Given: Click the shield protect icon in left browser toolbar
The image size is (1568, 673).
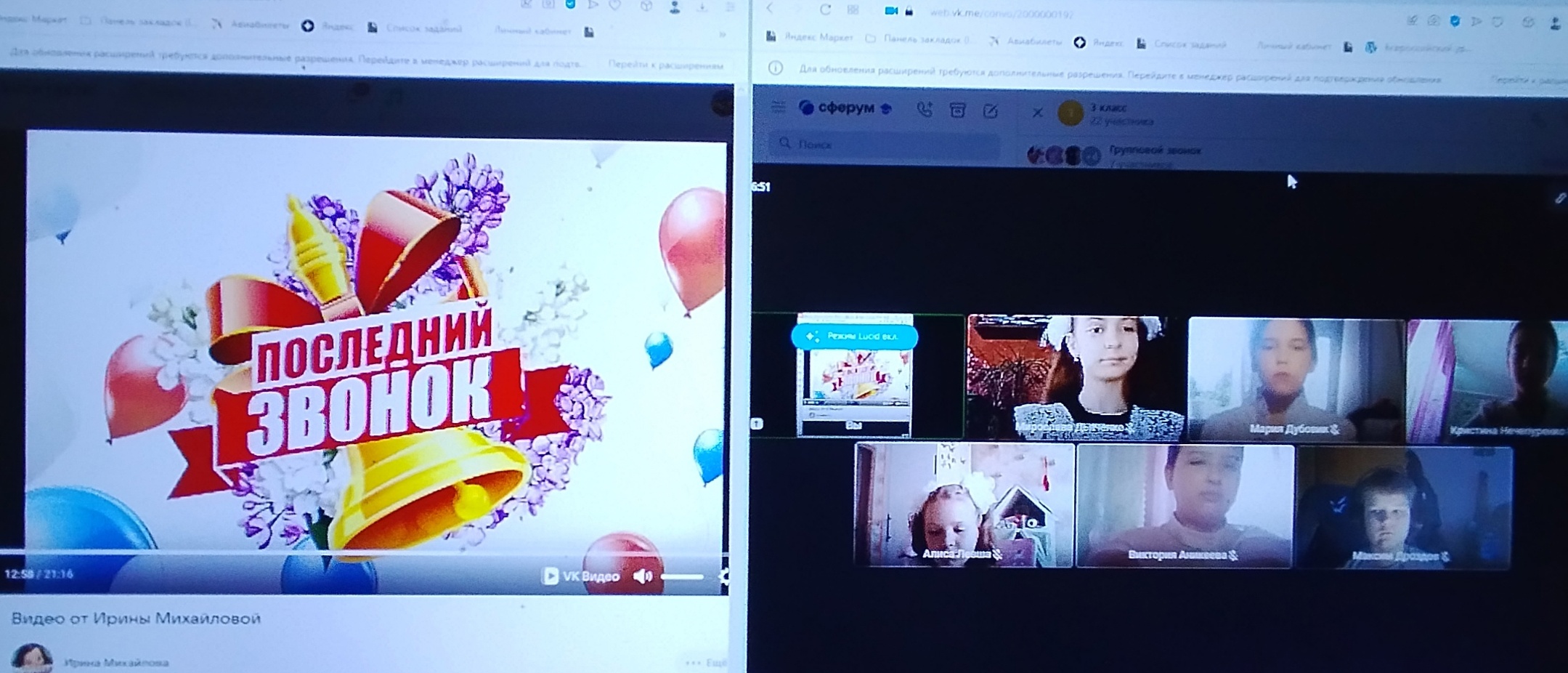Looking at the screenshot, I should [570, 4].
